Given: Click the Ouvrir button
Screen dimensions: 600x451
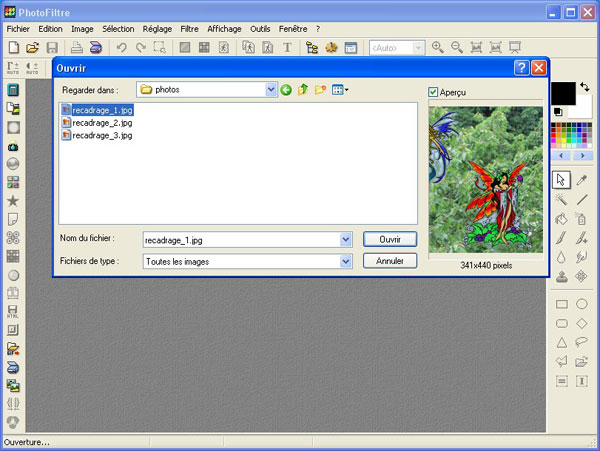Looking at the screenshot, I should [390, 239].
